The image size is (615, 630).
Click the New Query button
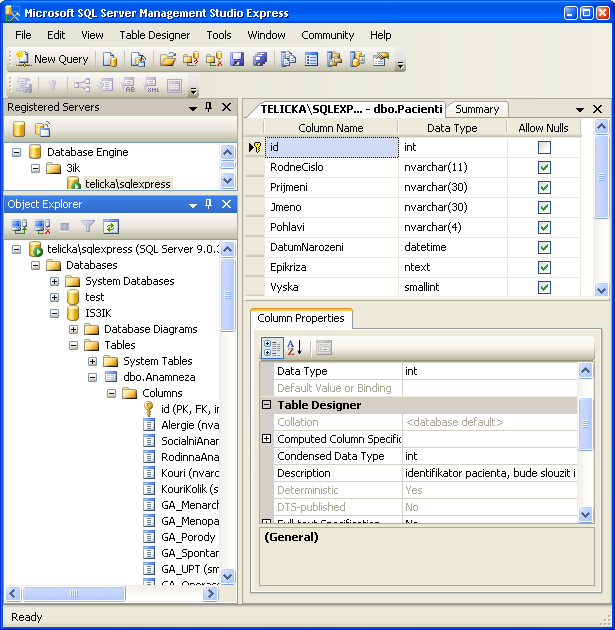click(x=52, y=59)
